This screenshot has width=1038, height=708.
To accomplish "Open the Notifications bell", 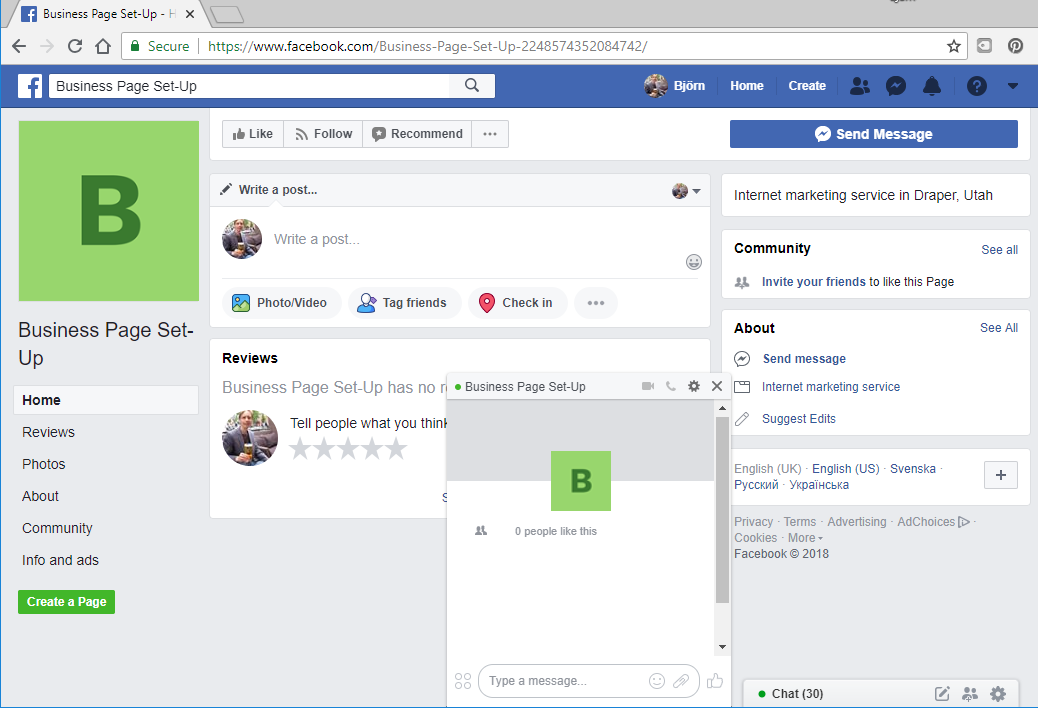I will pyautogui.click(x=932, y=86).
